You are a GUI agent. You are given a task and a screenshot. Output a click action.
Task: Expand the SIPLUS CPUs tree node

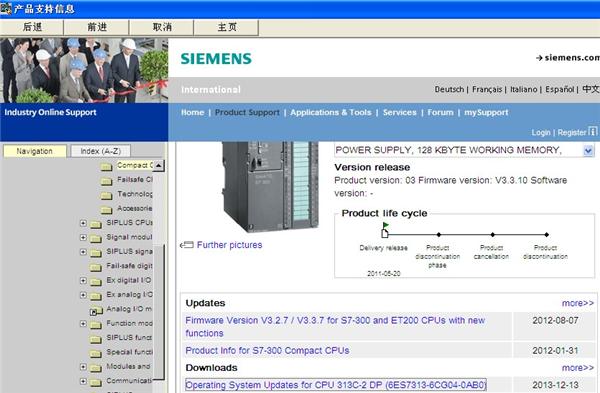(83, 223)
